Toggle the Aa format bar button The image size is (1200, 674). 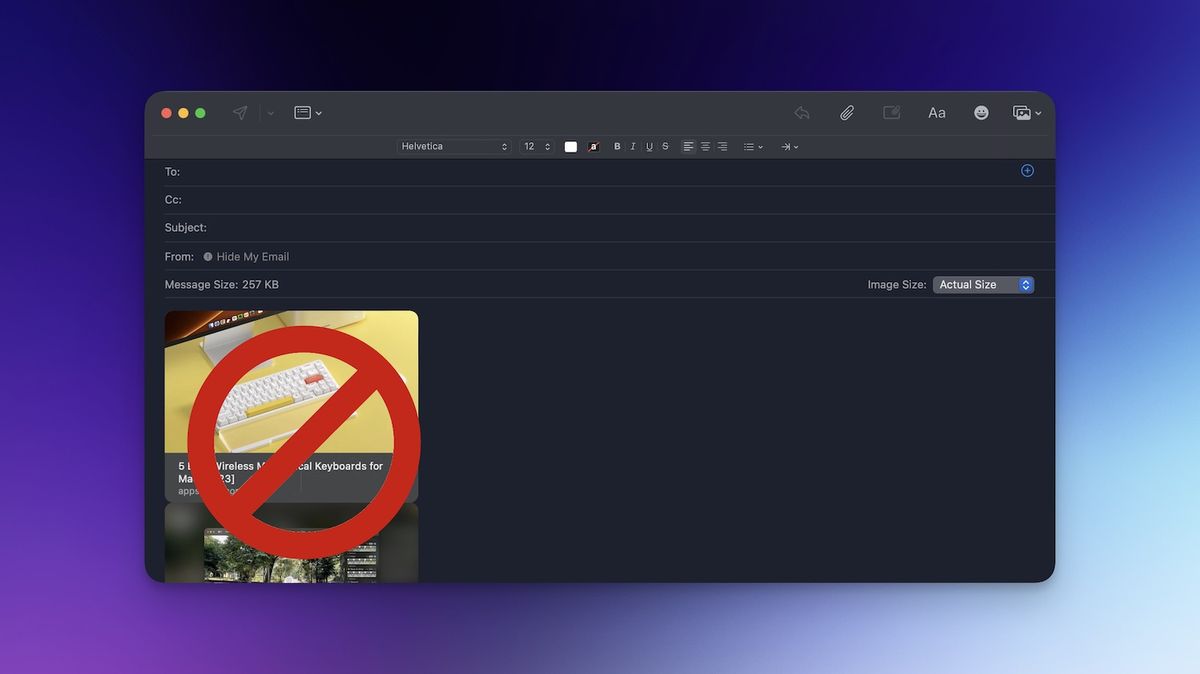(936, 113)
